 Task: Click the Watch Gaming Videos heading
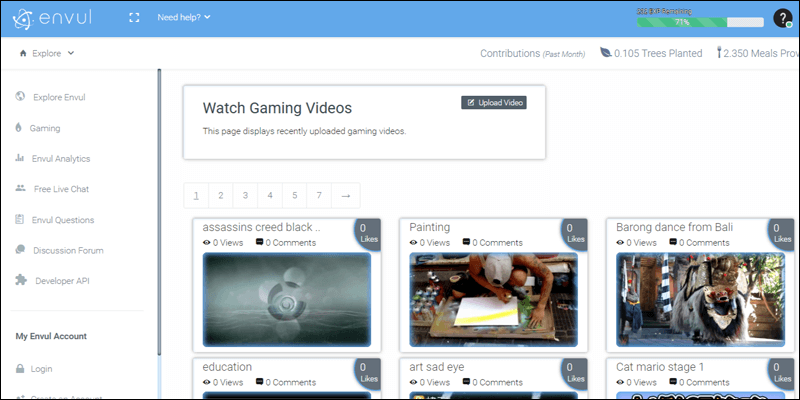click(x=277, y=108)
